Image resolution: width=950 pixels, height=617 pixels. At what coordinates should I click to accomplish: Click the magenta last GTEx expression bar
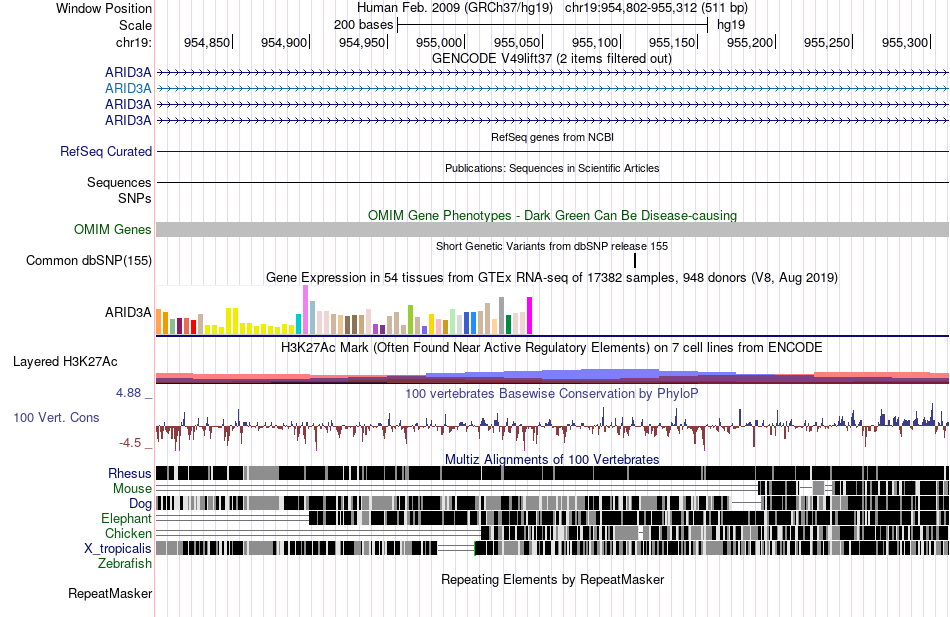click(x=530, y=316)
